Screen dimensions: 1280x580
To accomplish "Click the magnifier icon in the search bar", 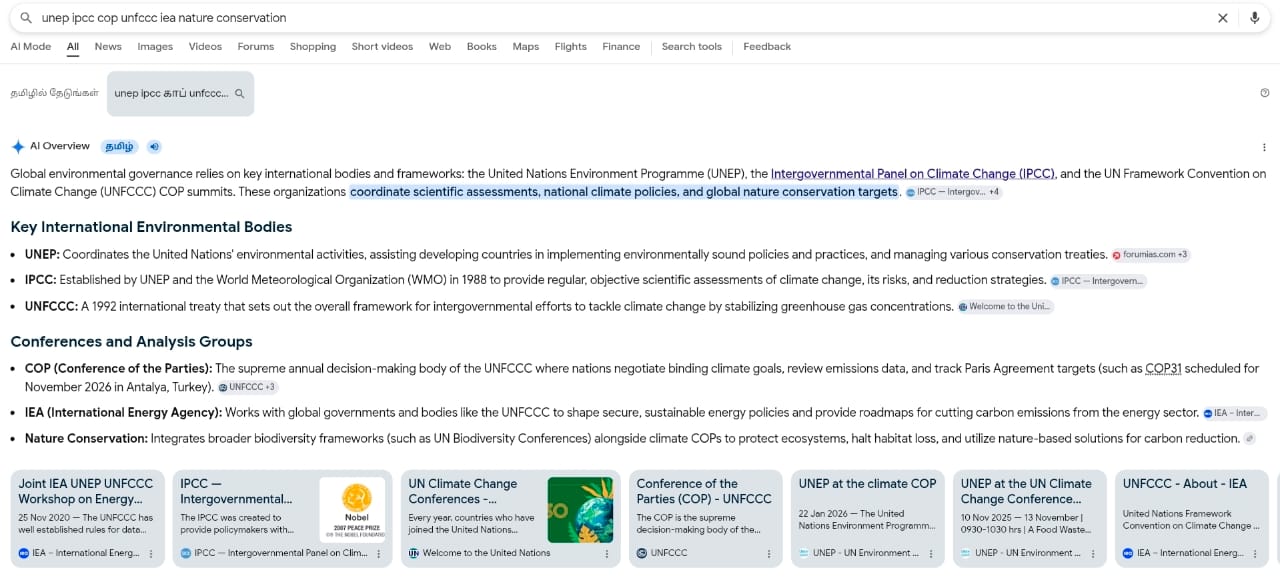I will [26, 18].
